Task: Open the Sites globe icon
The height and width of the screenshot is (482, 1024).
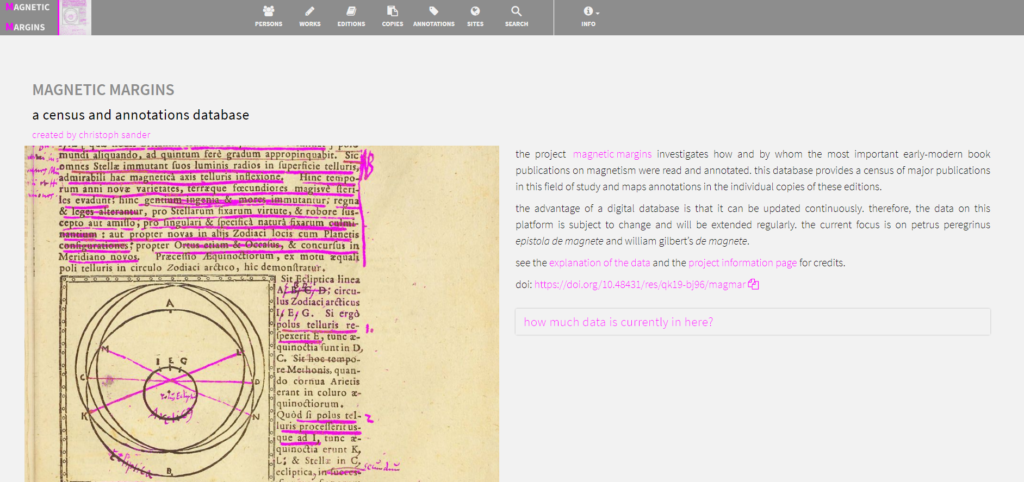Action: point(475,11)
